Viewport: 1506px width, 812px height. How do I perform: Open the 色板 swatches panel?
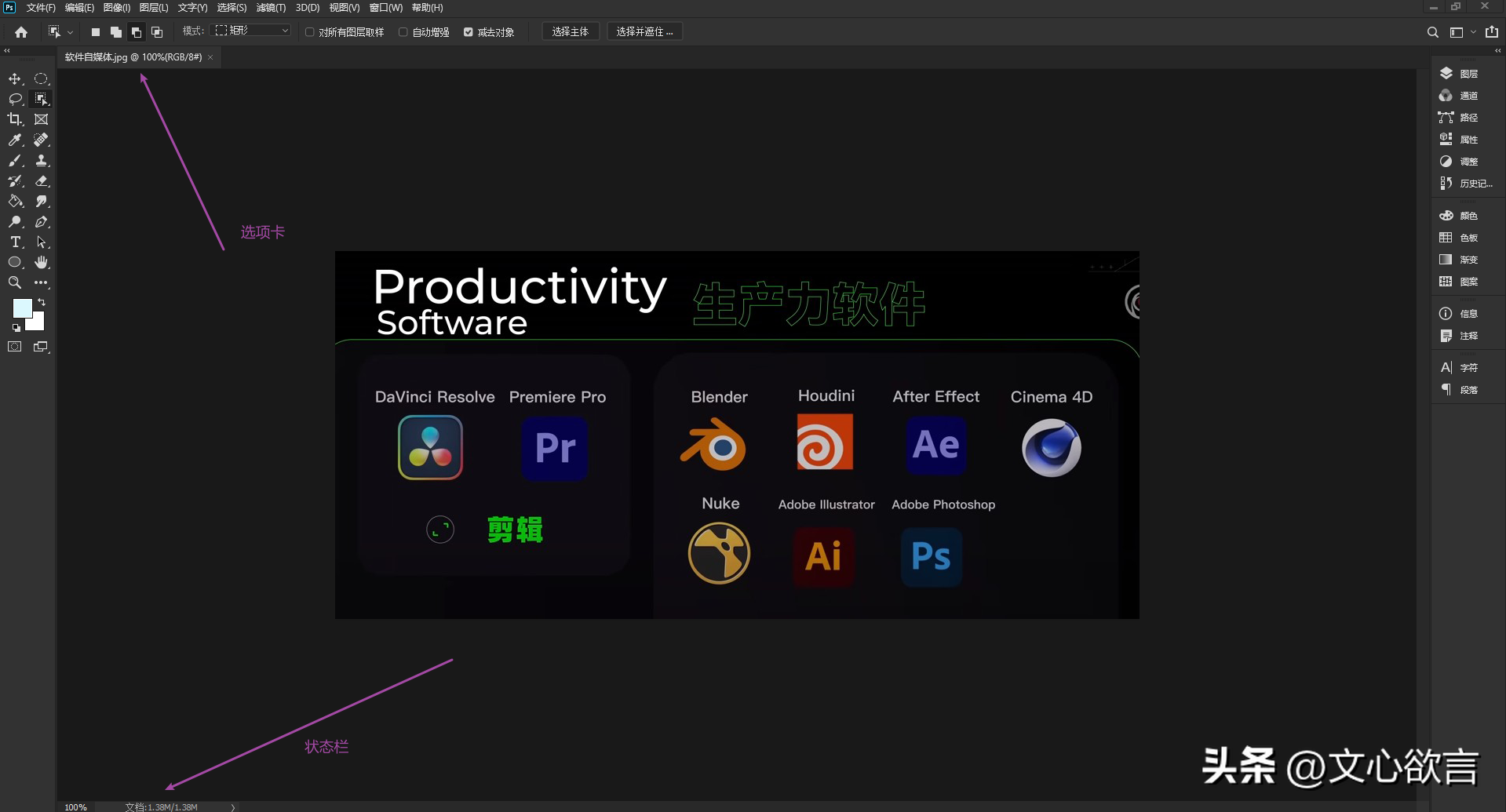pyautogui.click(x=1460, y=238)
